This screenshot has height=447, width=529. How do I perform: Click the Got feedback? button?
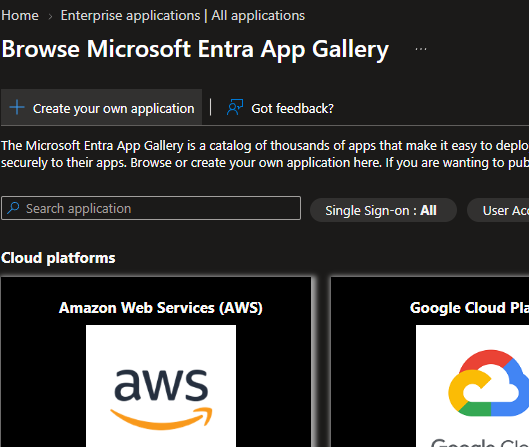(x=280, y=108)
